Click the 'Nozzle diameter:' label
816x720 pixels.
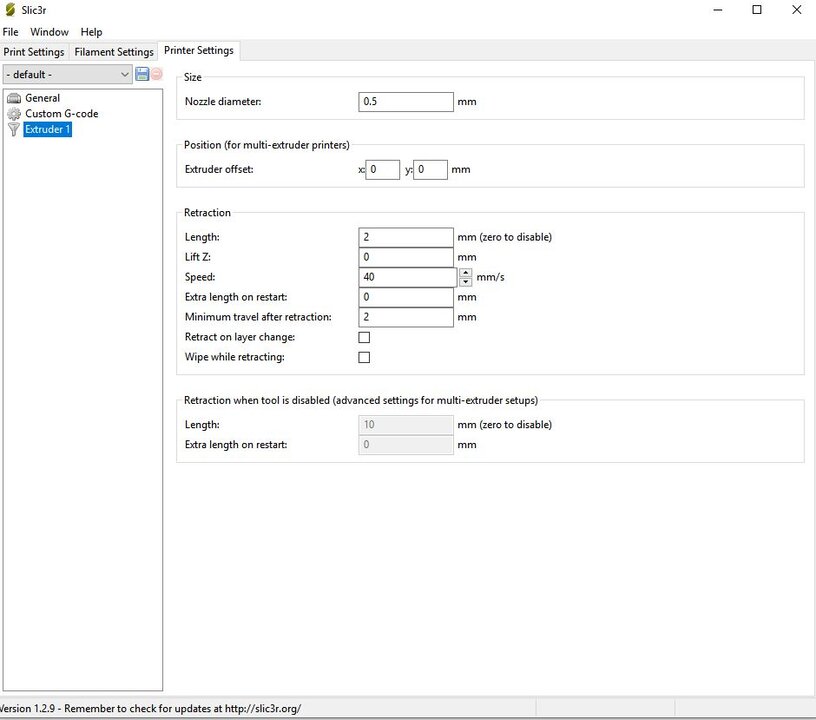click(223, 101)
